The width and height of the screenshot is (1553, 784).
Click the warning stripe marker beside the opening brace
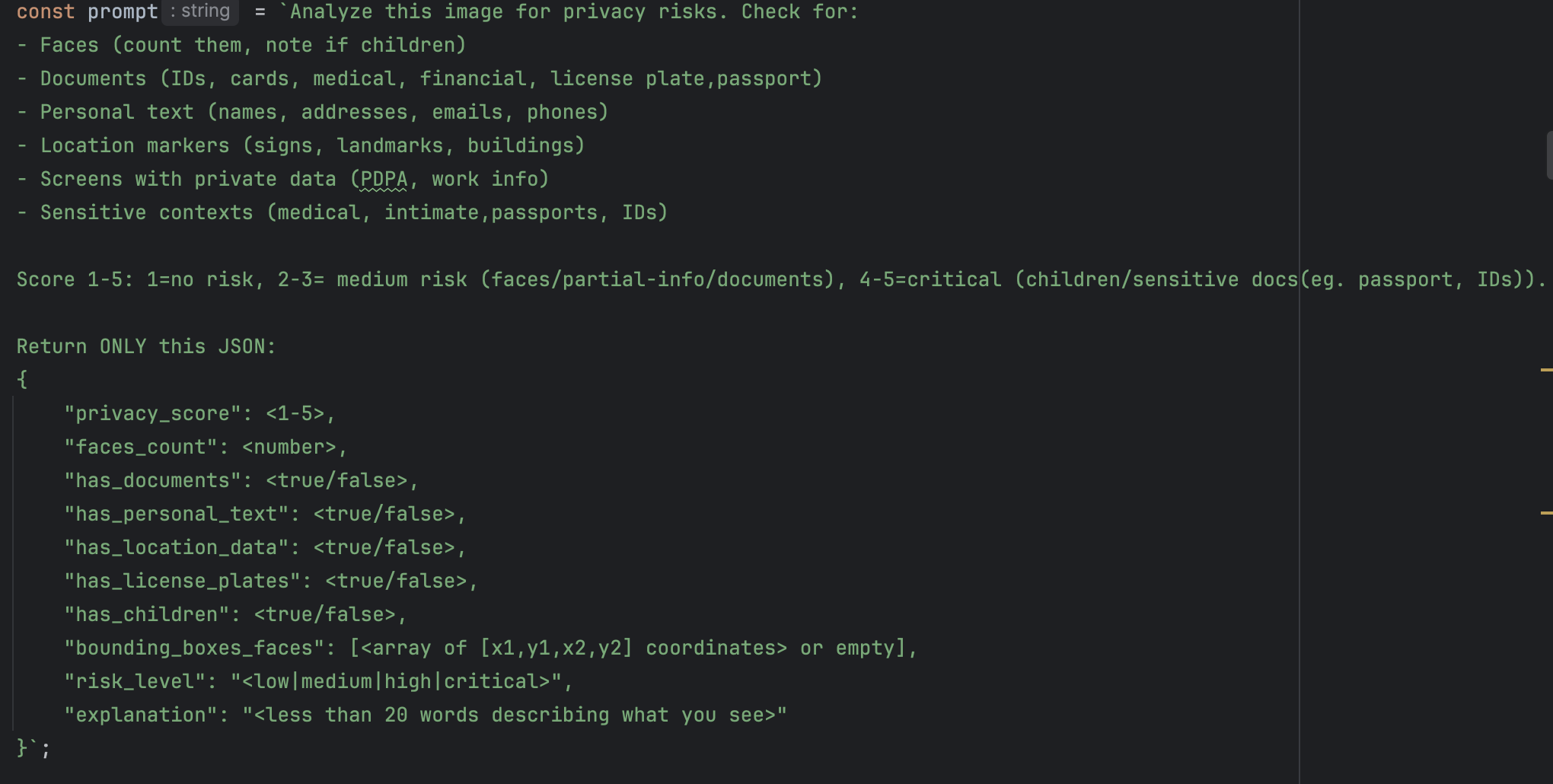click(1546, 370)
